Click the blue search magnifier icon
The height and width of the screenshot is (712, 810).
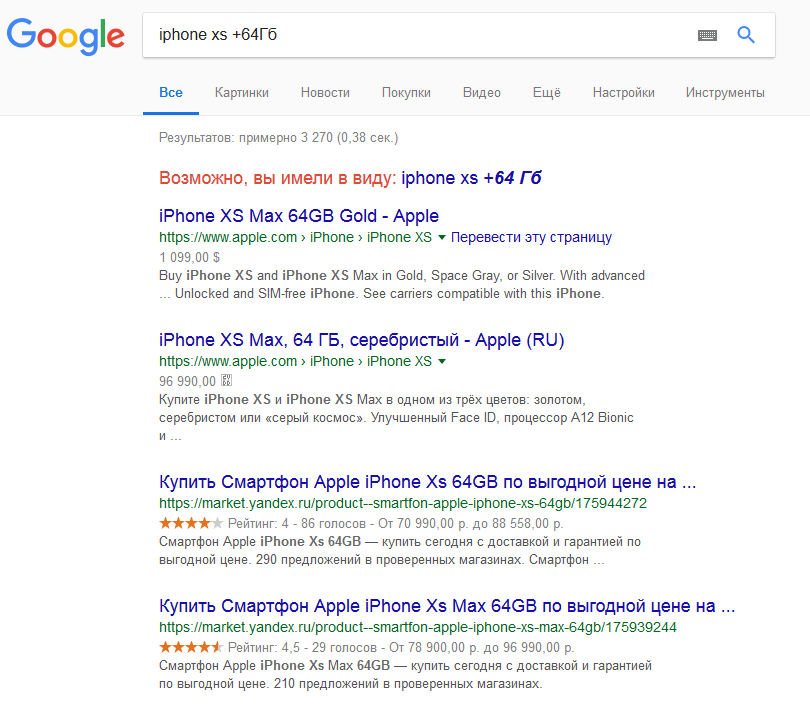(745, 35)
